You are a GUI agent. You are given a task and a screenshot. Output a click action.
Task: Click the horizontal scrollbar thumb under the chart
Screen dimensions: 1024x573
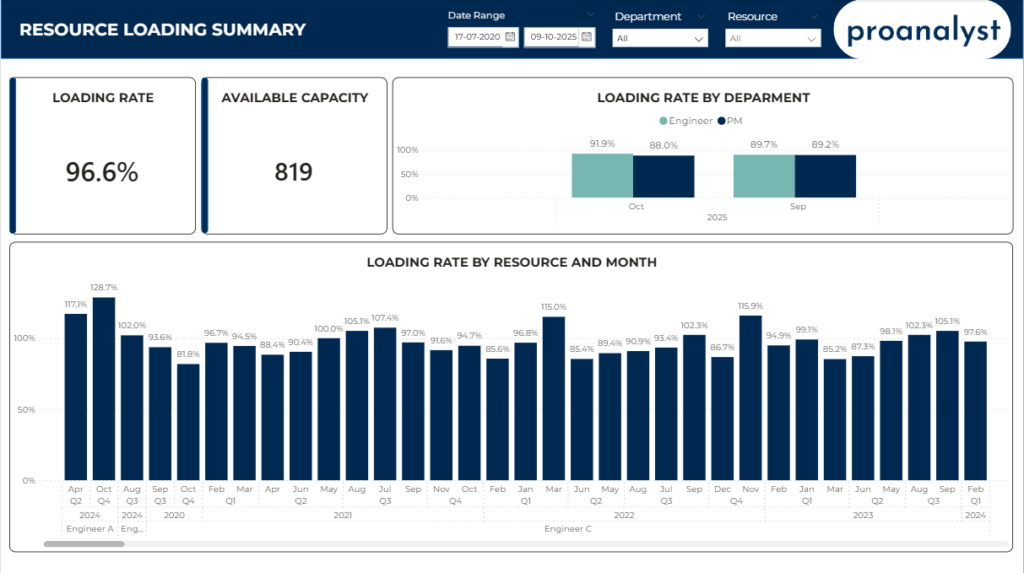coord(84,544)
